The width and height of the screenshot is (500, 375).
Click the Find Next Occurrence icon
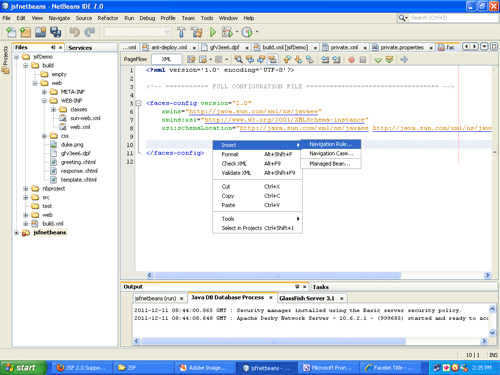[x=261, y=60]
